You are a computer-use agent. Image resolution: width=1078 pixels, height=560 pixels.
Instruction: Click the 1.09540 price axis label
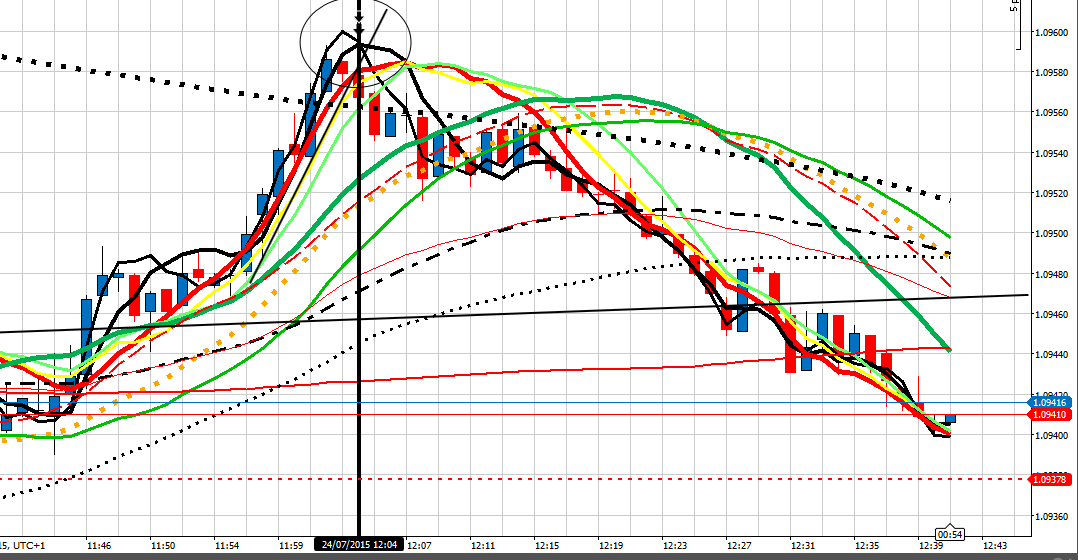[1051, 153]
